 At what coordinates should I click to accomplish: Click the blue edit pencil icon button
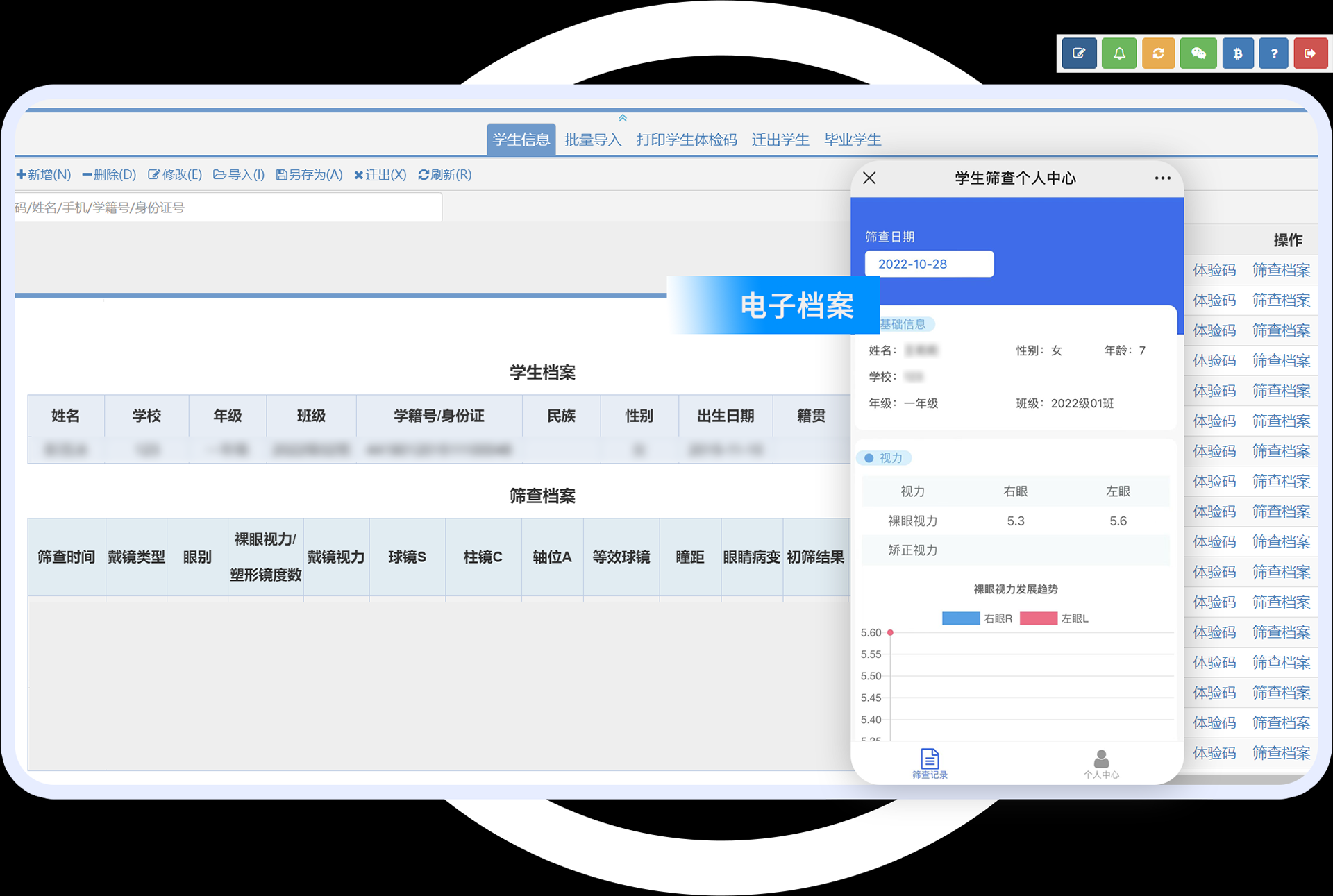pos(1079,53)
